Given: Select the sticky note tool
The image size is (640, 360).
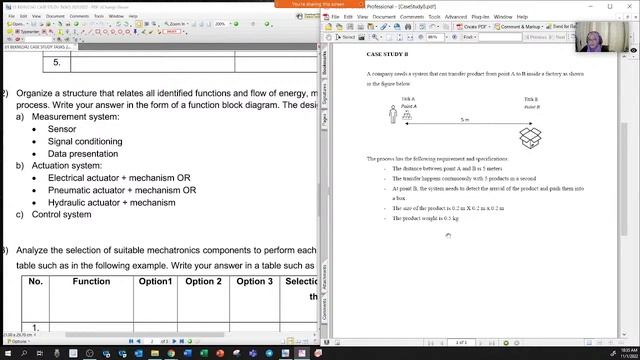Looking at the screenshot, I should pyautogui.click(x=9, y=32).
